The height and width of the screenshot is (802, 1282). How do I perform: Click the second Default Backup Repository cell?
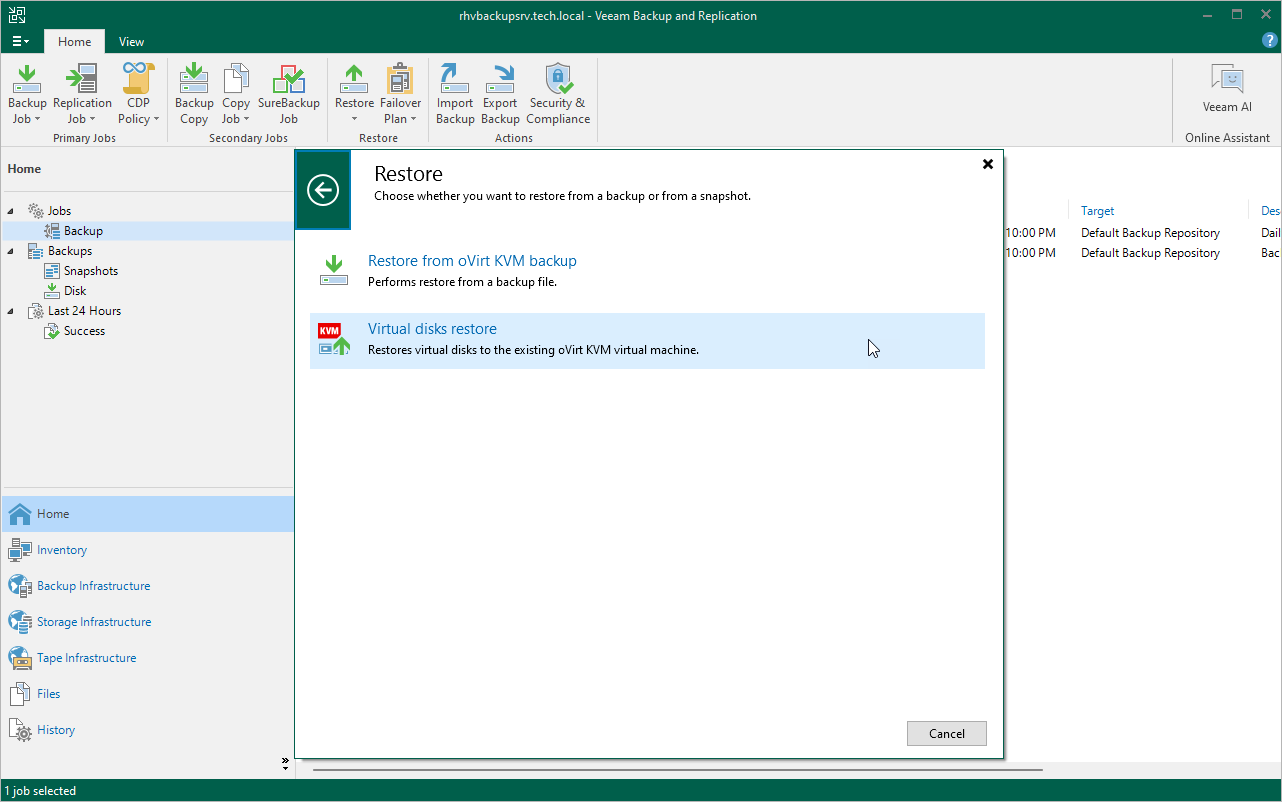1150,253
